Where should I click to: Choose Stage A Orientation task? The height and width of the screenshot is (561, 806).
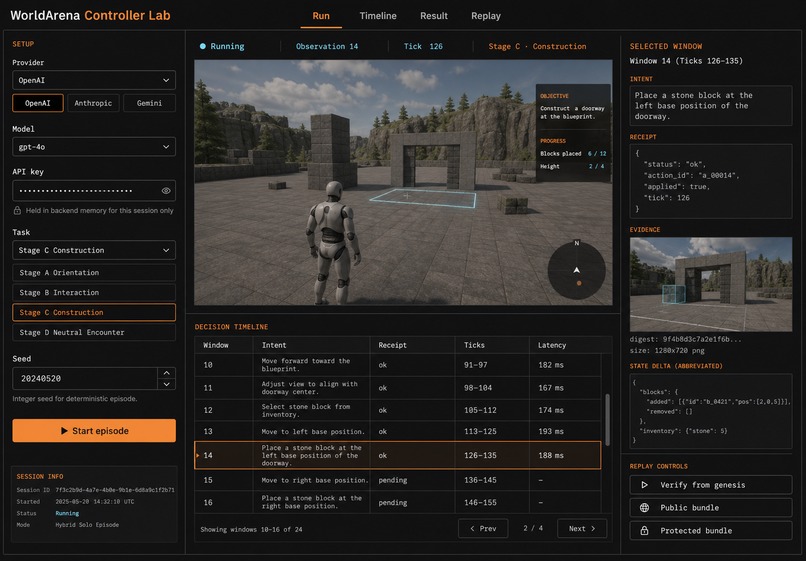coord(94,273)
